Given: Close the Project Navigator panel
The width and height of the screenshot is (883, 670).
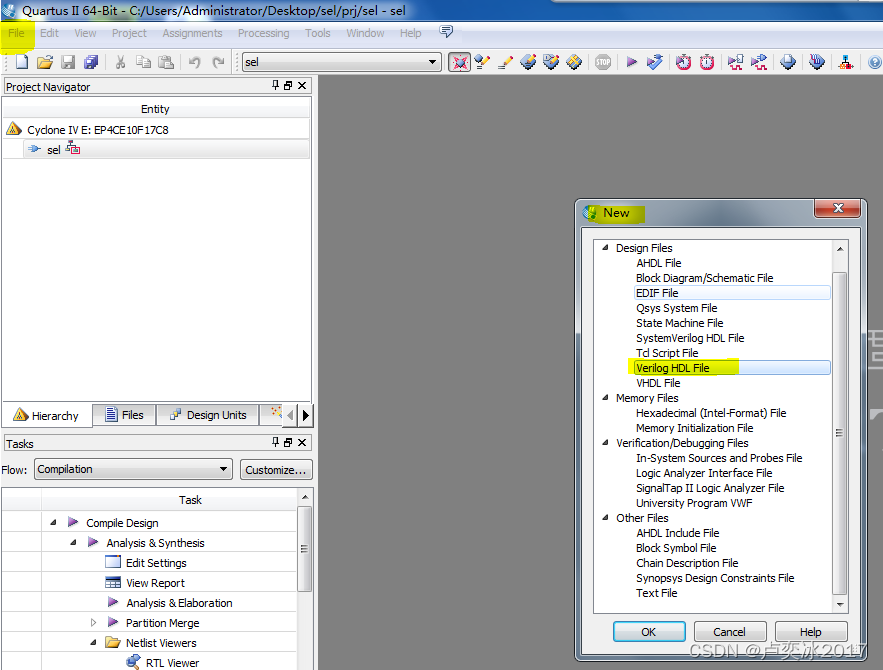Looking at the screenshot, I should (x=302, y=86).
